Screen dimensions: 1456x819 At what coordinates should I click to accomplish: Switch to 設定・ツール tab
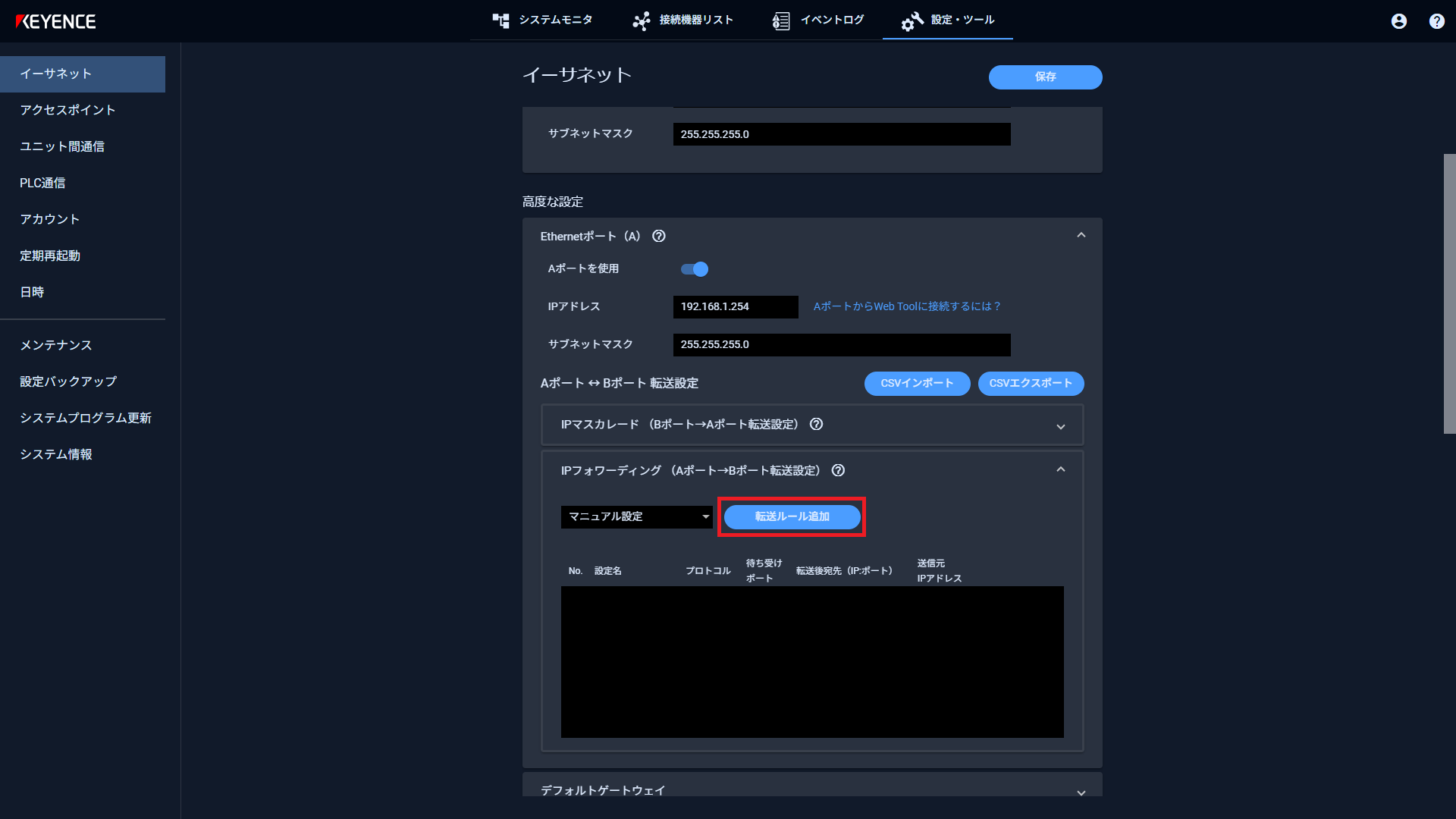[948, 20]
